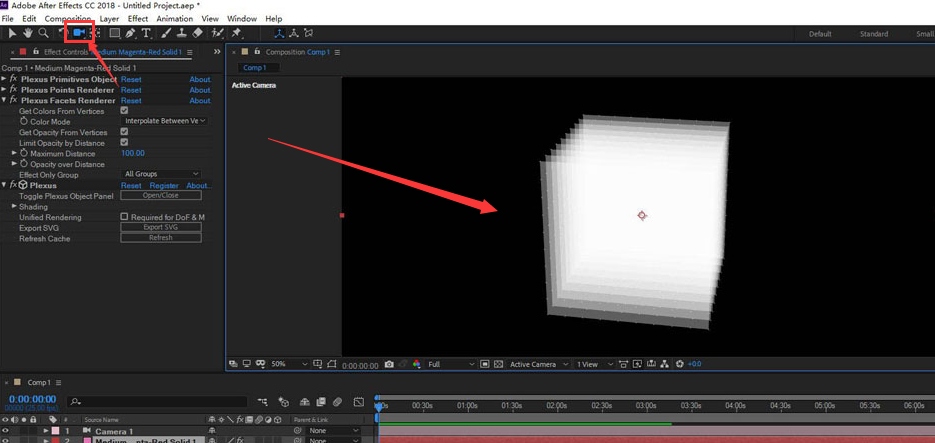This screenshot has width=935, height=443.
Task: Select the Rectangle shape tool
Action: (114, 33)
